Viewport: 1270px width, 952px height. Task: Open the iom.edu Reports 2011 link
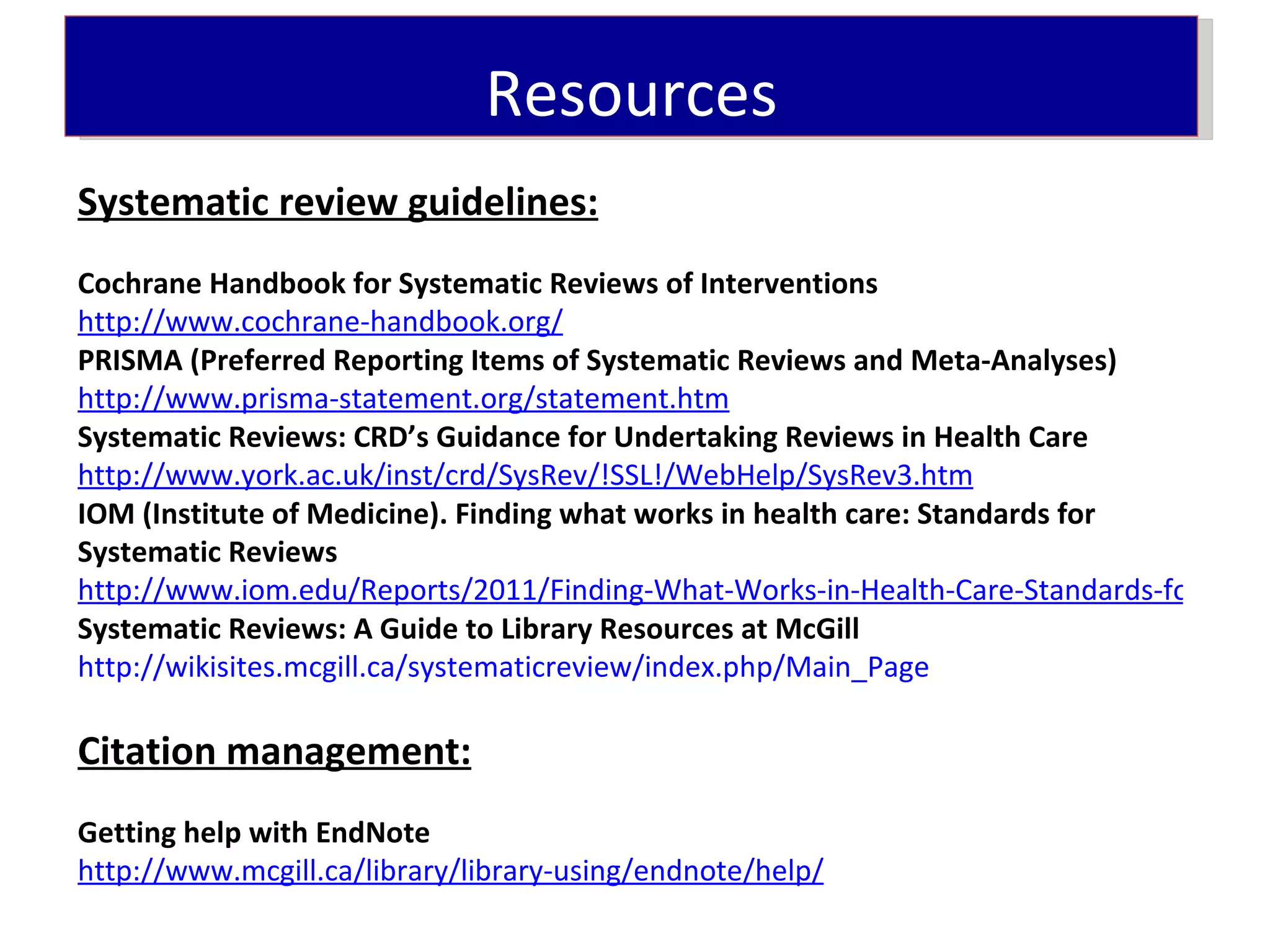point(630,590)
